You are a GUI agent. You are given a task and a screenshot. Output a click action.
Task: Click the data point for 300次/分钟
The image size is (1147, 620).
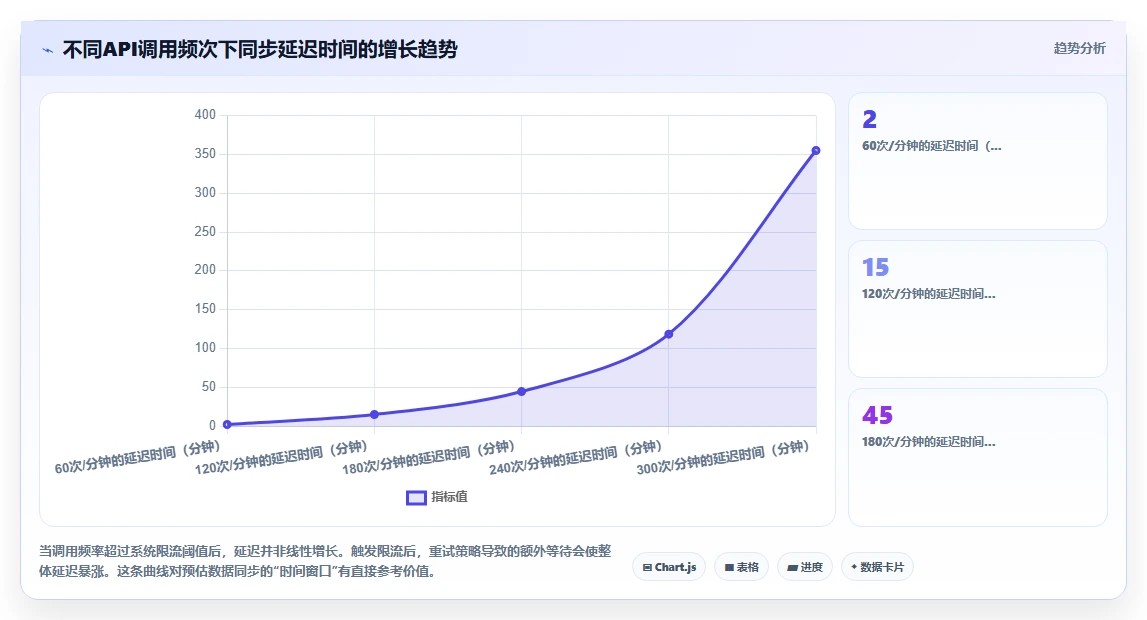816,151
